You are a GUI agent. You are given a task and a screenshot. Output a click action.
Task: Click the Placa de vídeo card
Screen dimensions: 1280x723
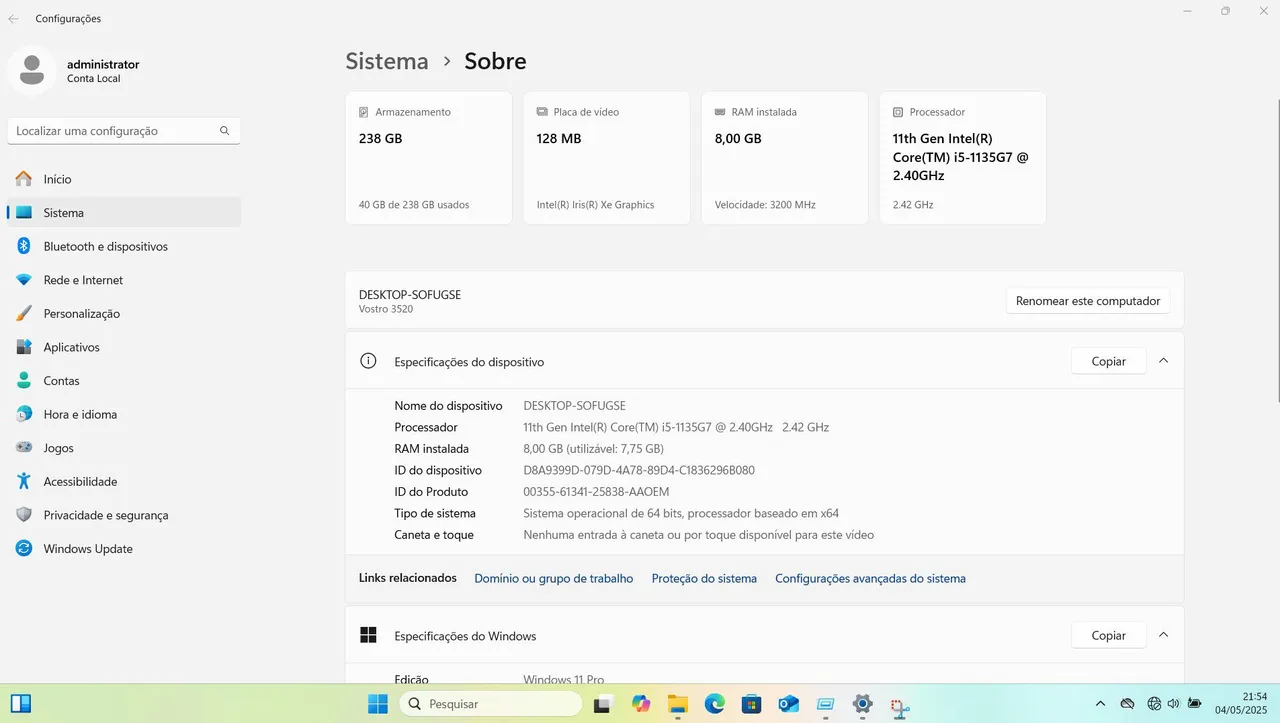tap(607, 158)
